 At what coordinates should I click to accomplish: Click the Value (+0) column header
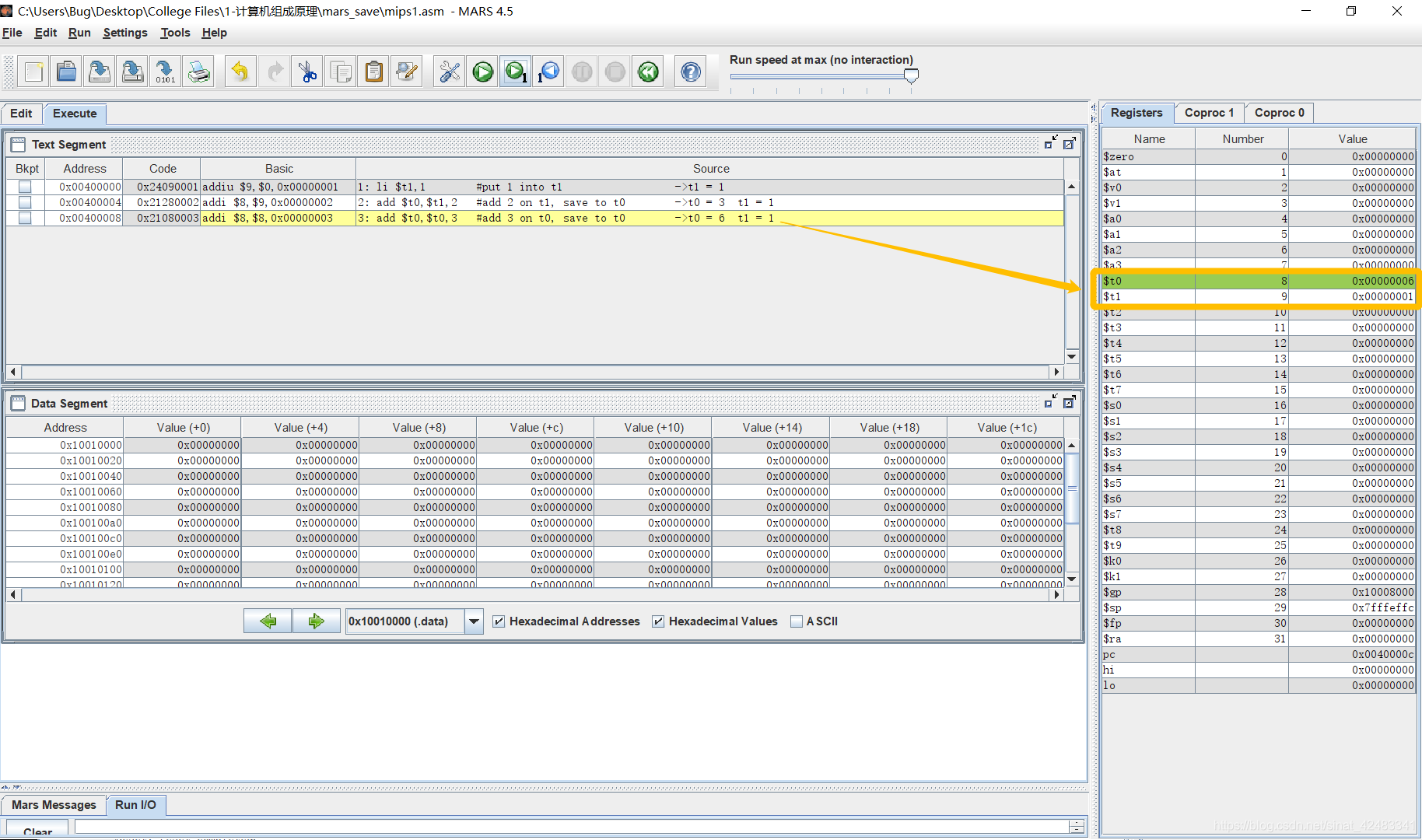[x=183, y=428]
